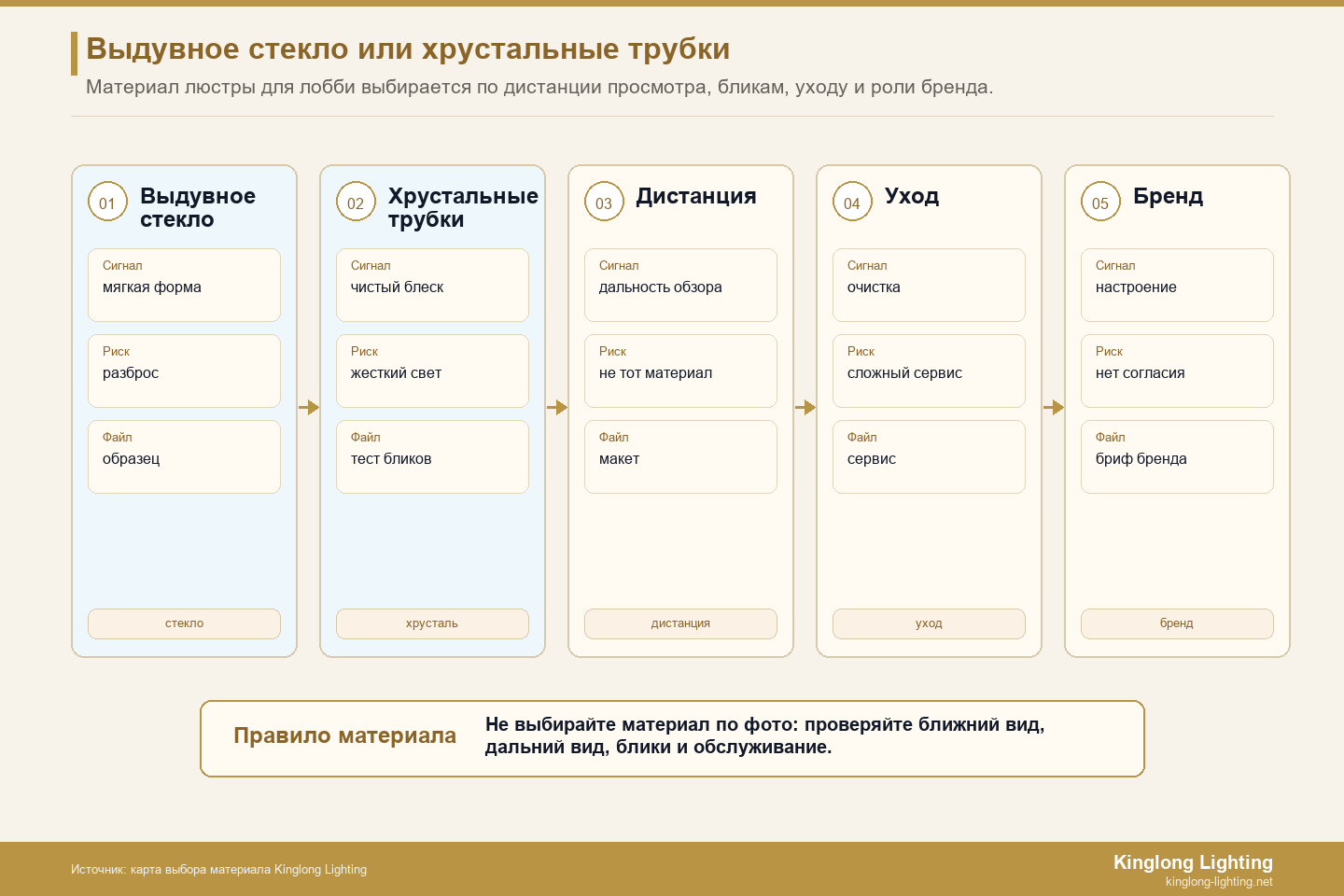
Task: Click the тест бликов file box
Action: coord(432,456)
